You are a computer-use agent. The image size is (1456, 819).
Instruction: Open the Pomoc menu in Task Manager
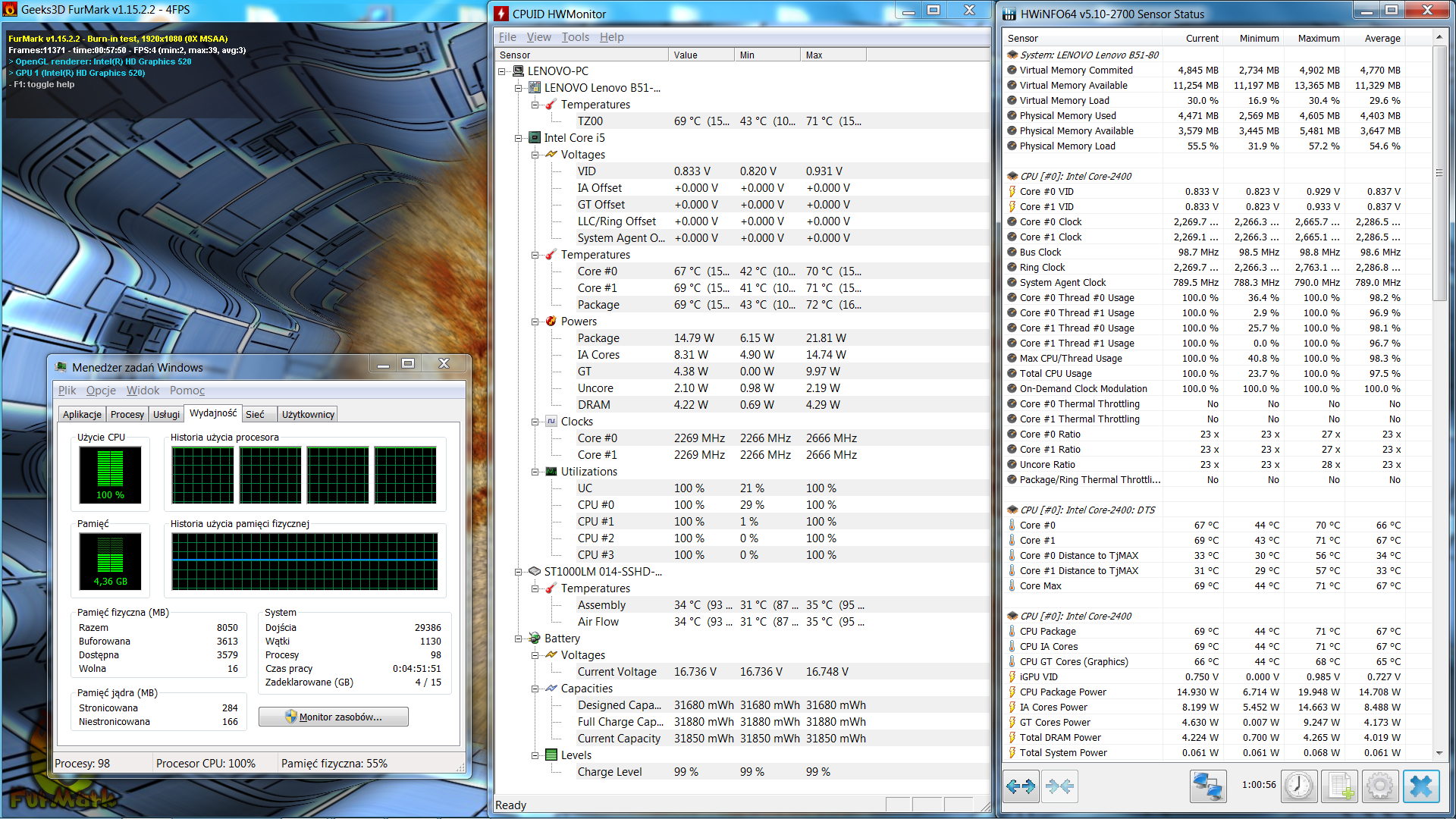pos(187,391)
